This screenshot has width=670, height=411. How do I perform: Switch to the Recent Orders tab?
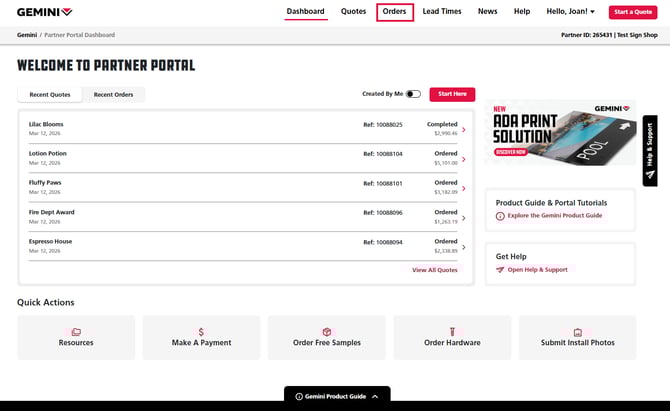tap(113, 94)
